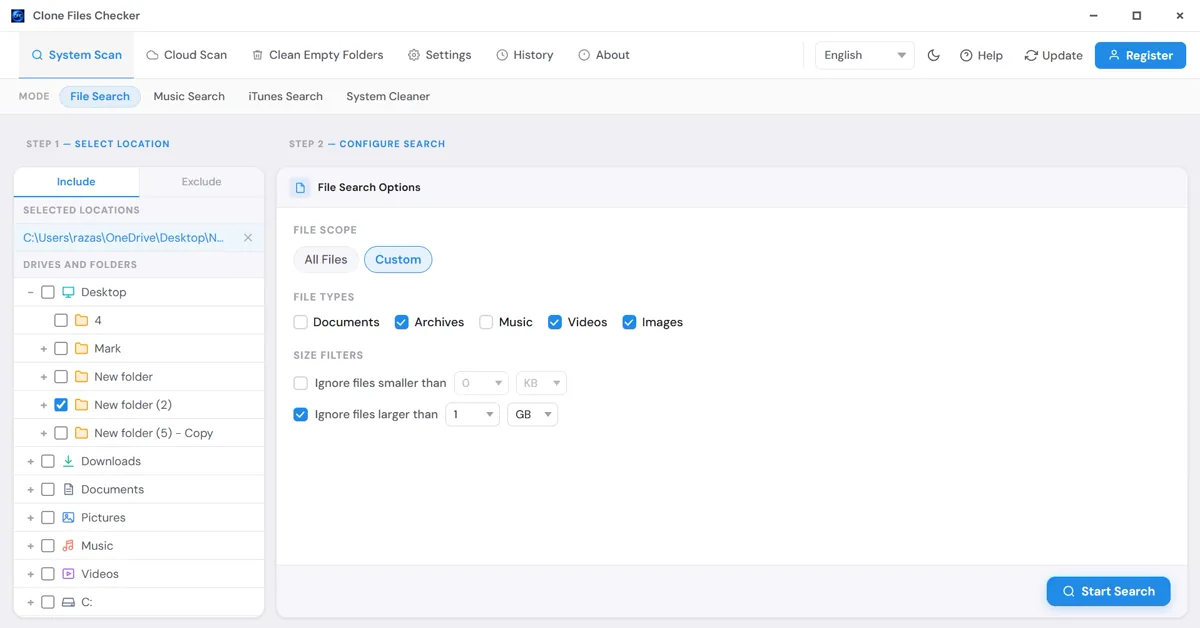Disable 'Ignore files larger than' checkbox
The height and width of the screenshot is (628, 1200).
[301, 414]
